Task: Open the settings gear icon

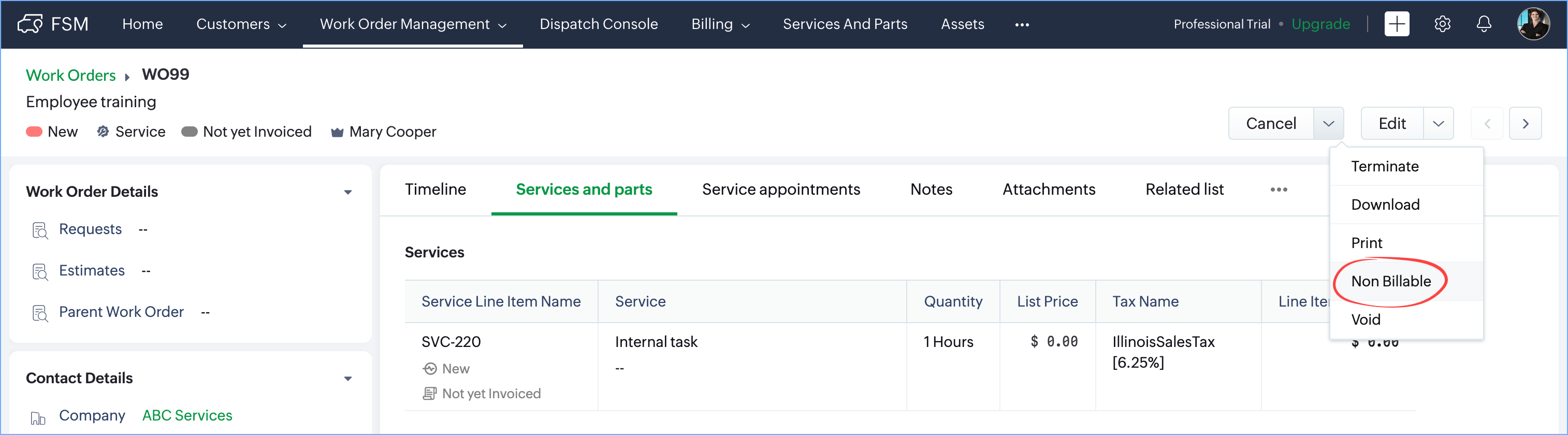Action: tap(1442, 24)
